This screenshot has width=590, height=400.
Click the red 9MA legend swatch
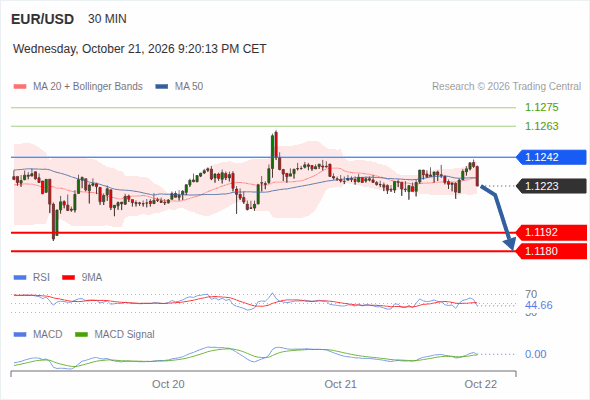click(x=68, y=278)
